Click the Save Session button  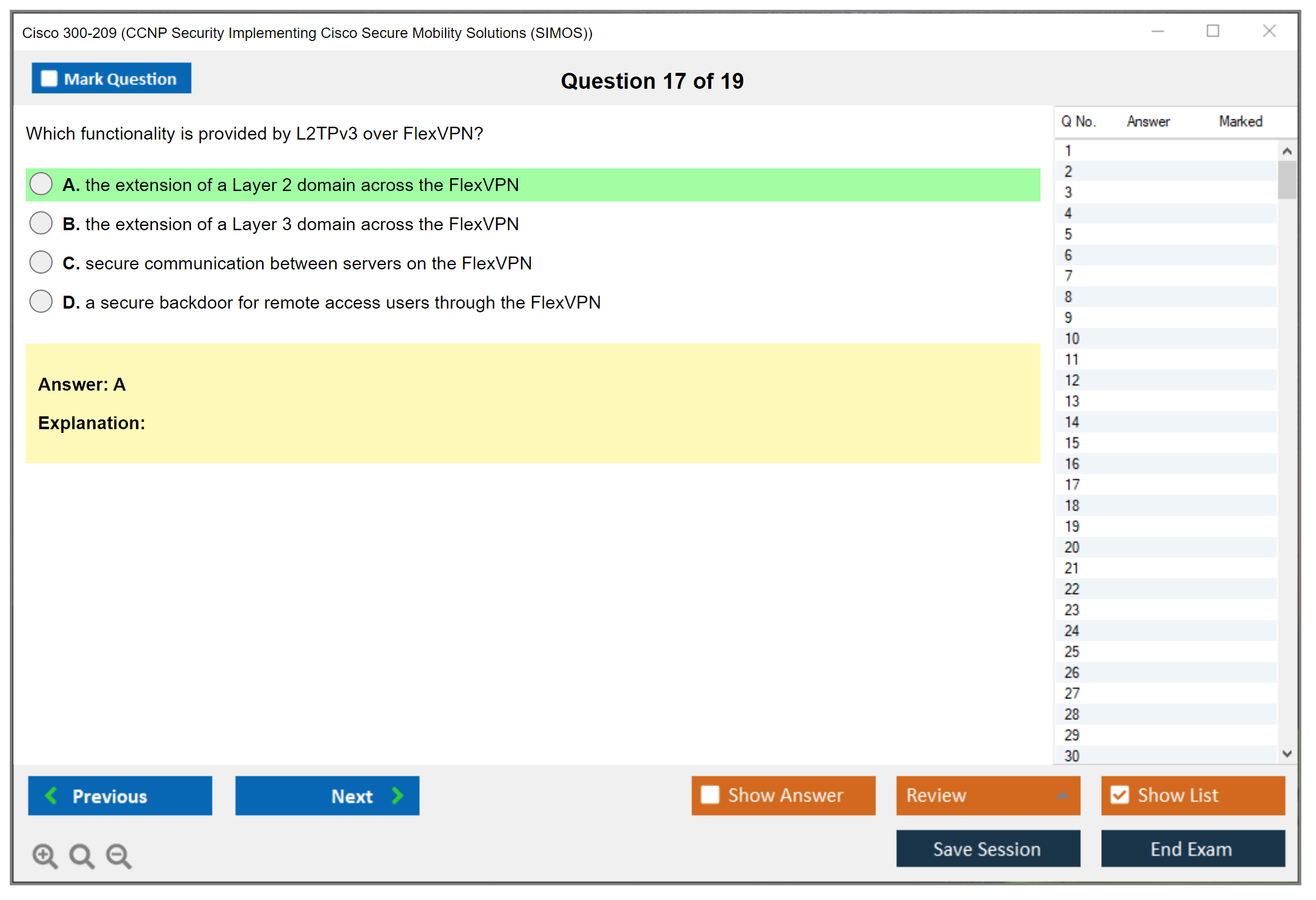point(987,849)
